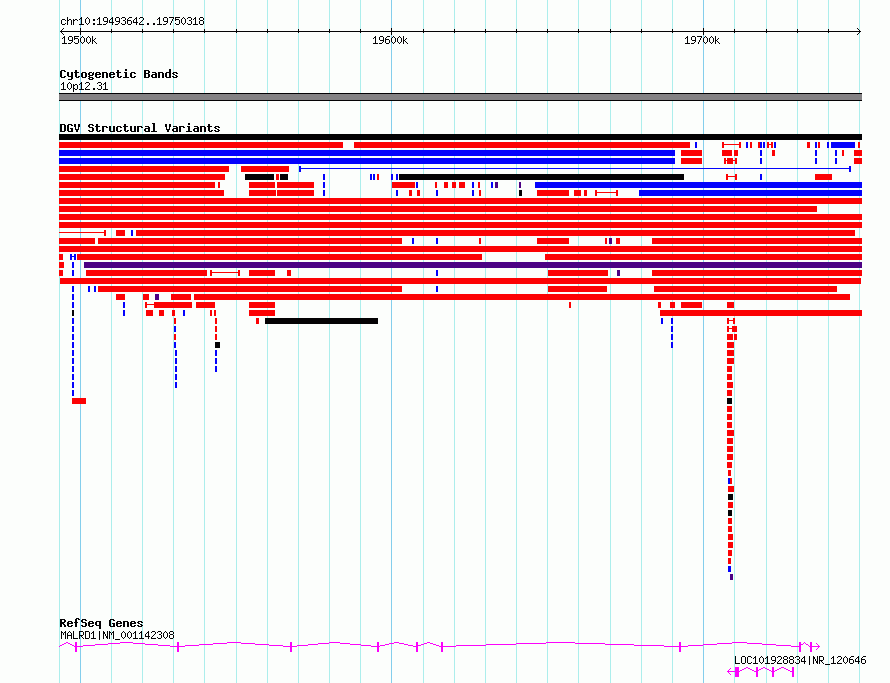Select the LOC101928834 transcript glyph
The image size is (890, 683).
pyautogui.click(x=761, y=672)
